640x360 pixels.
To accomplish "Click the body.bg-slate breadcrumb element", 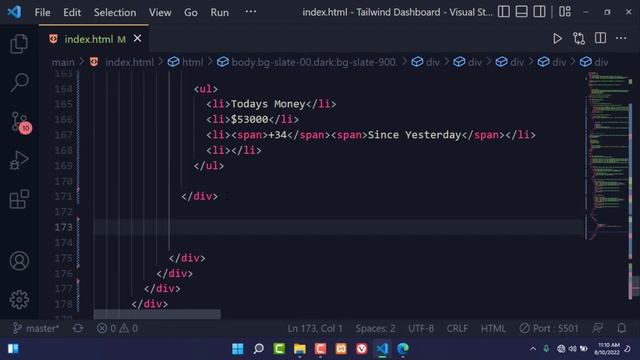I will click(x=313, y=62).
